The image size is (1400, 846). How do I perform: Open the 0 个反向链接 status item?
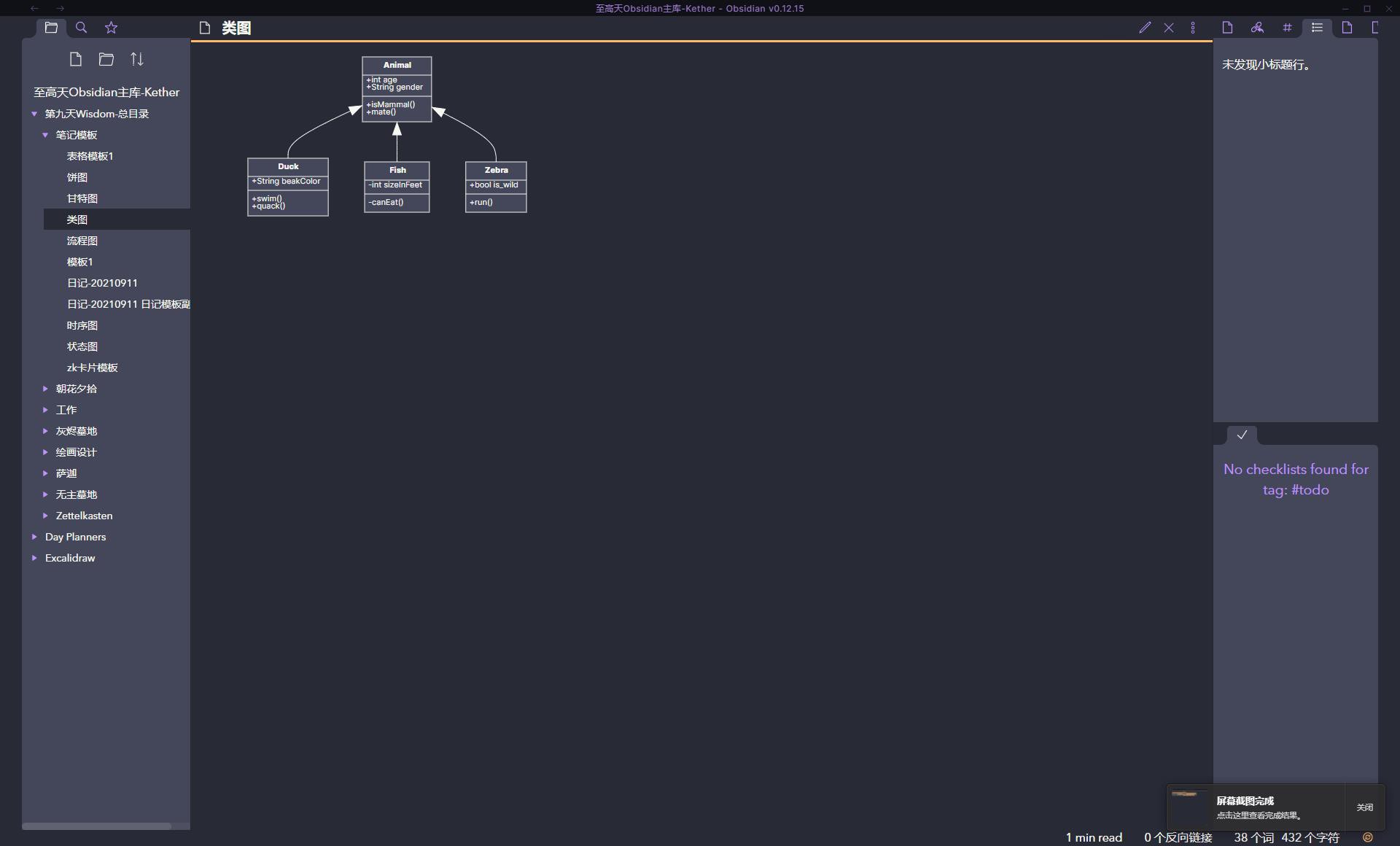1178,837
